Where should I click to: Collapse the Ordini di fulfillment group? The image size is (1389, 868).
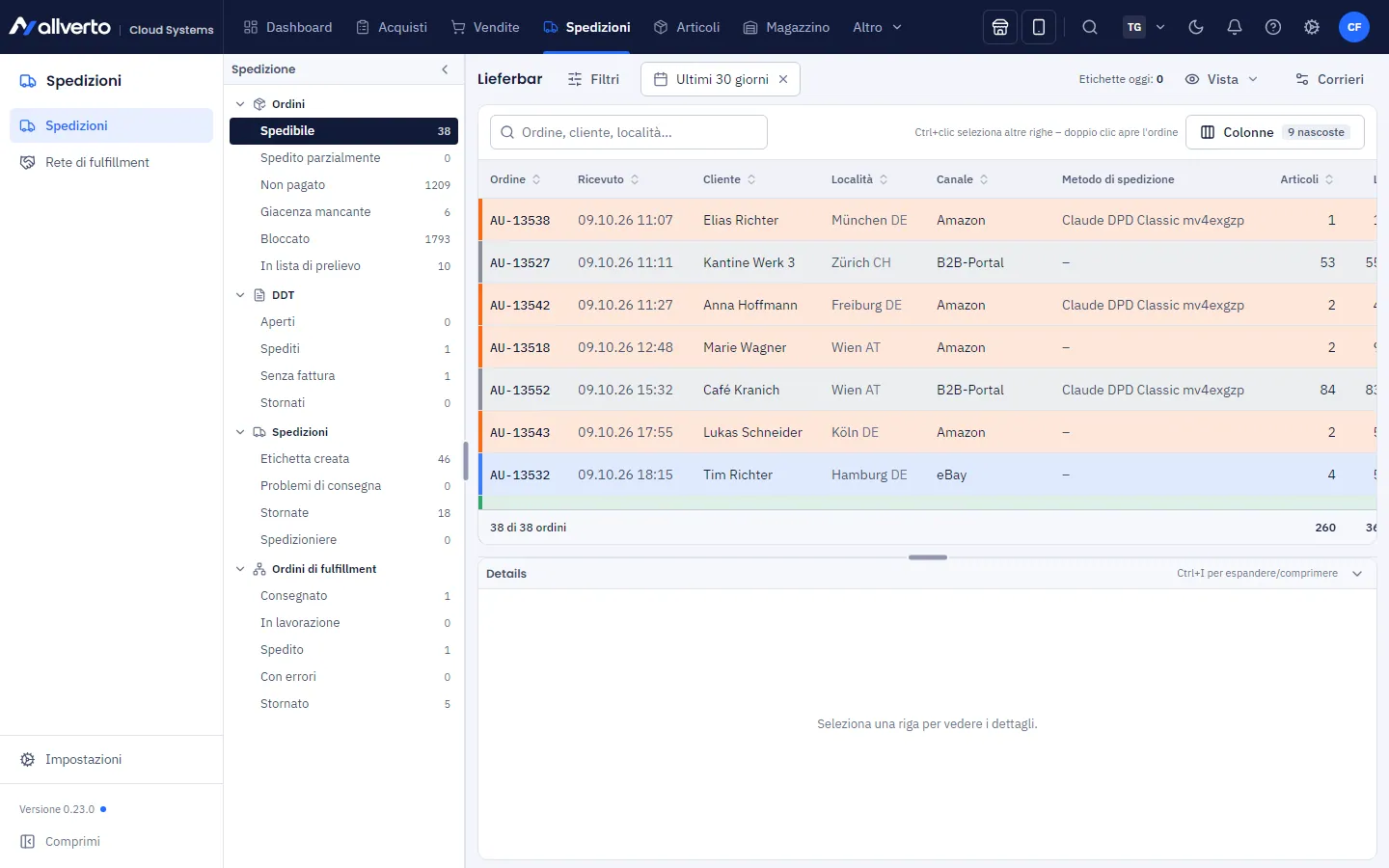[x=240, y=569]
